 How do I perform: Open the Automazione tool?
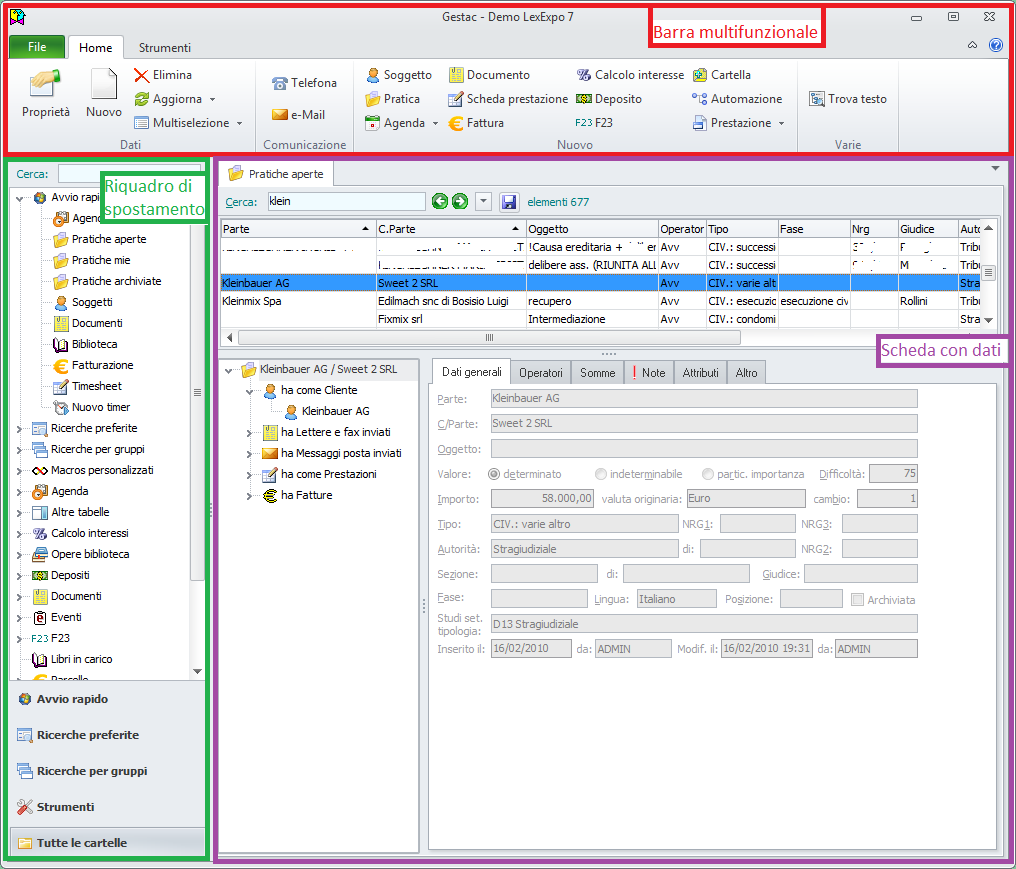[x=737, y=99]
